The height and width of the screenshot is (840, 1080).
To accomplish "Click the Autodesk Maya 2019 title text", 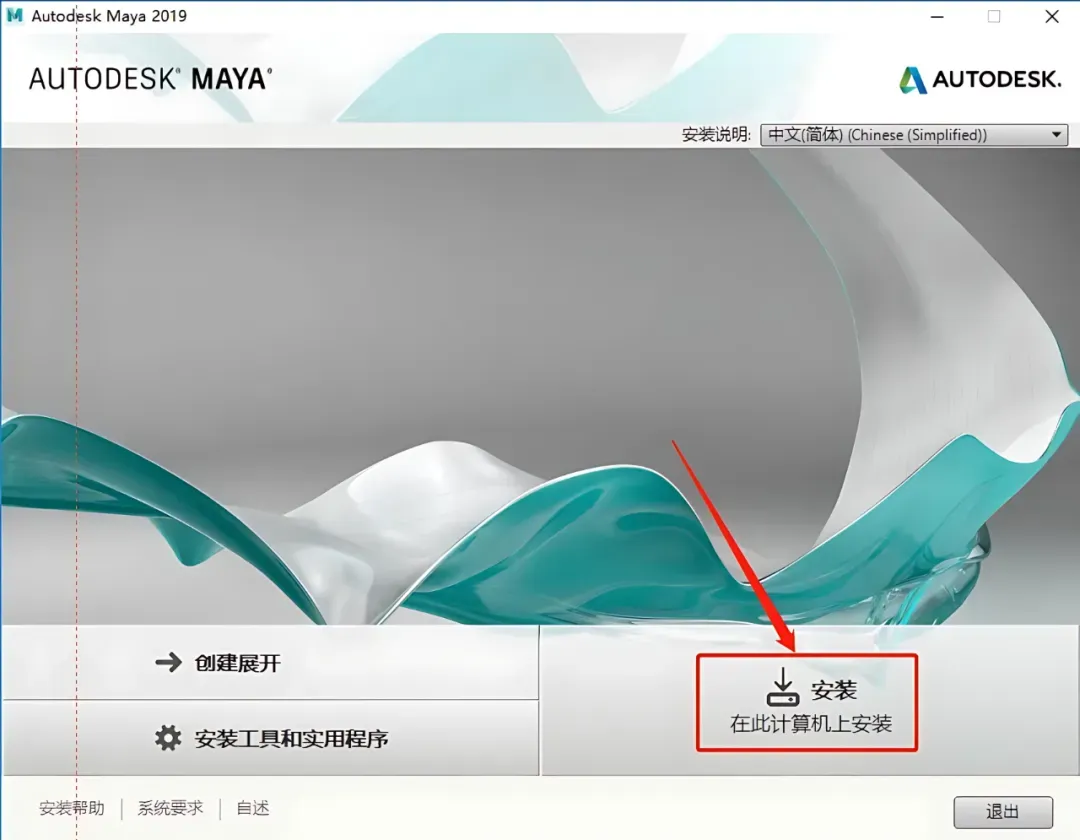I will coord(109,16).
